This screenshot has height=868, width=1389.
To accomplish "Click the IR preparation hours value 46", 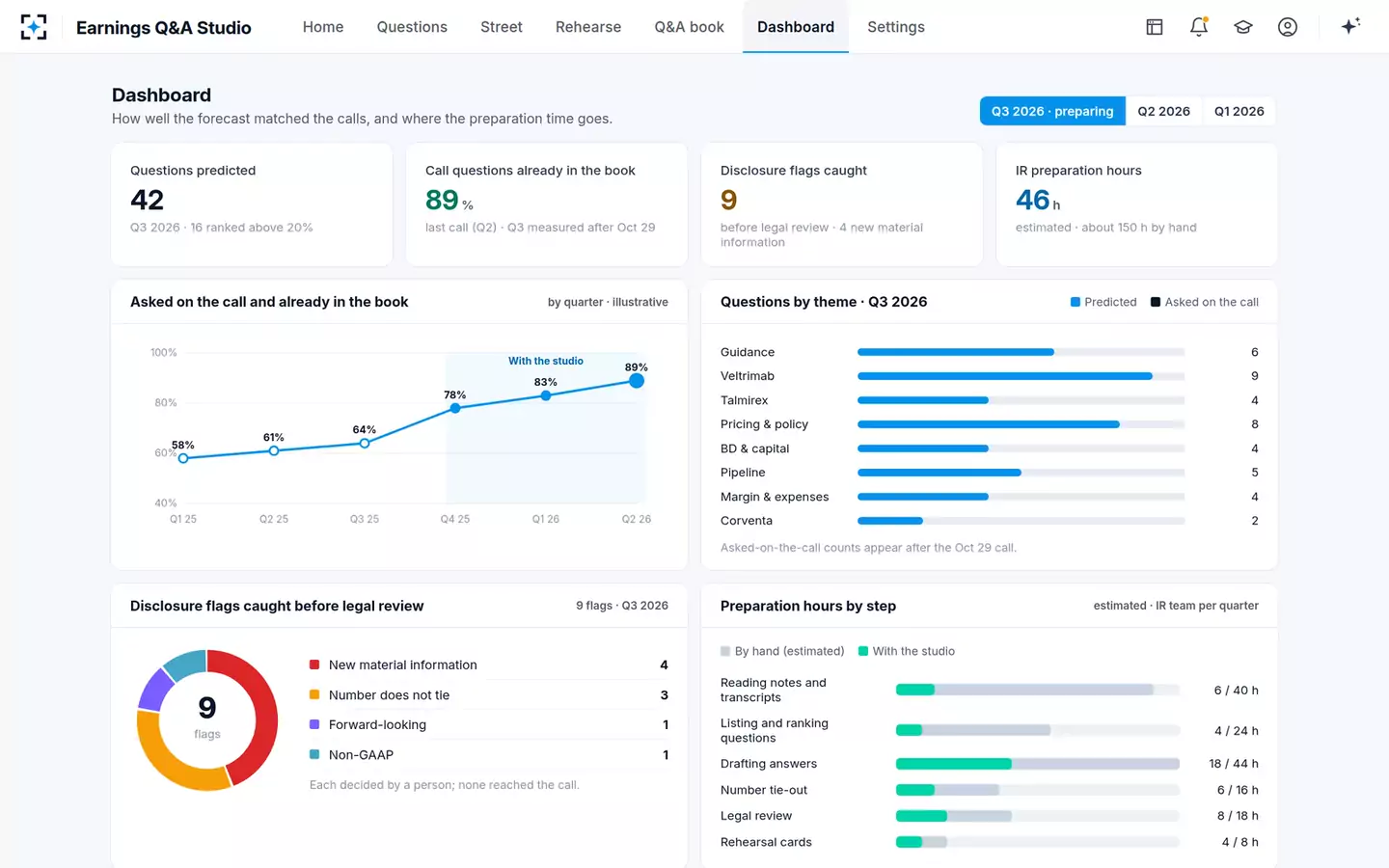I will pyautogui.click(x=1038, y=200).
